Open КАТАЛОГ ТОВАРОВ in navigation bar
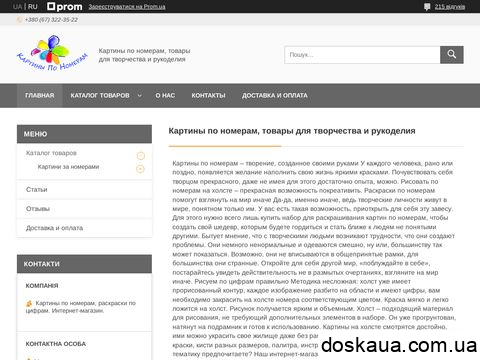480x360 pixels. (x=100, y=95)
